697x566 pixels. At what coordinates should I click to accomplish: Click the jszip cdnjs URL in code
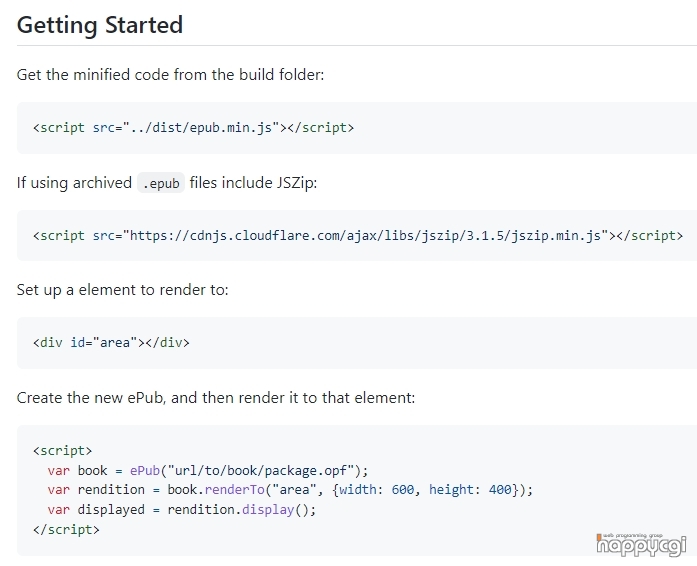[x=368, y=235]
